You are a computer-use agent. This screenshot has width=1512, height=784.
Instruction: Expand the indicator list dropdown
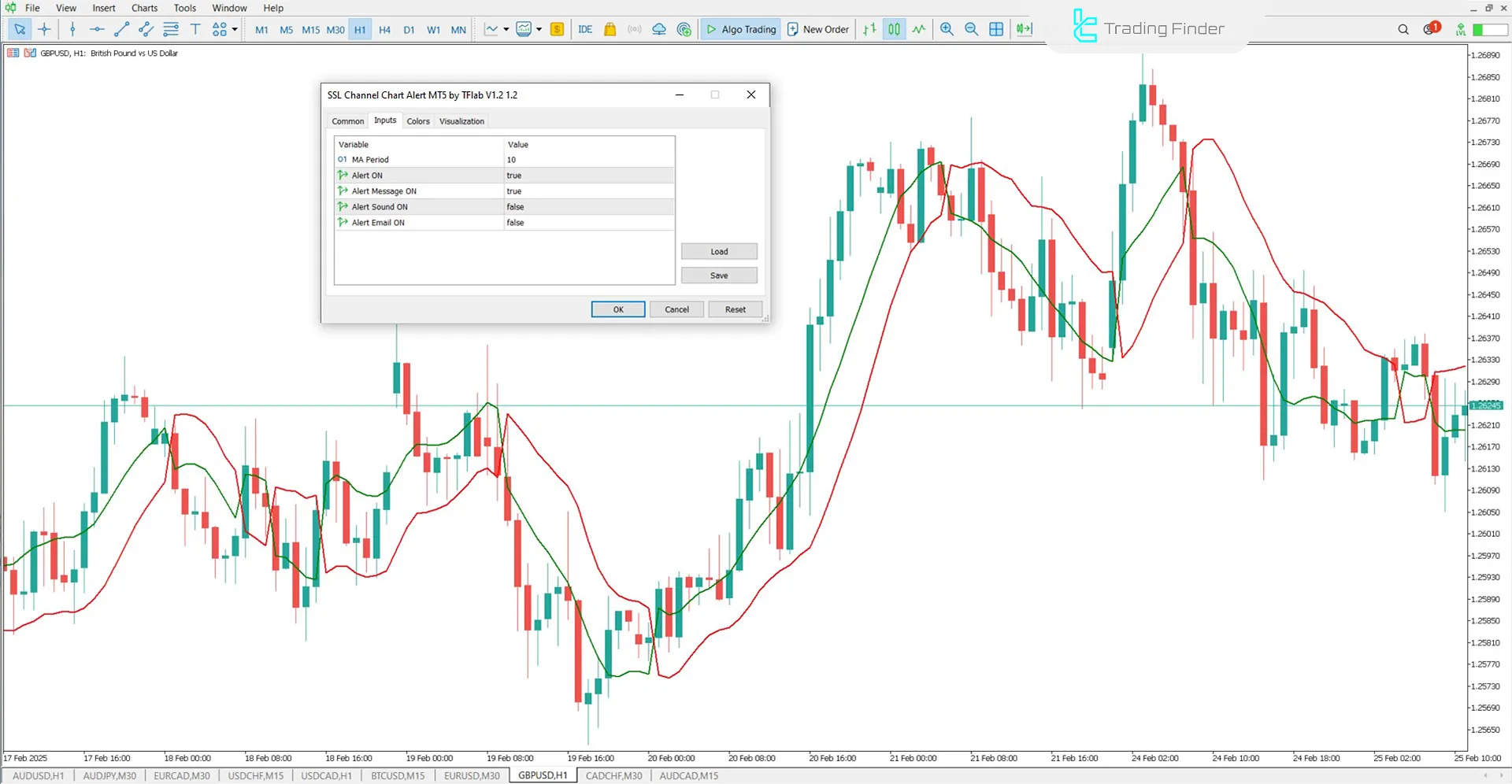540,29
